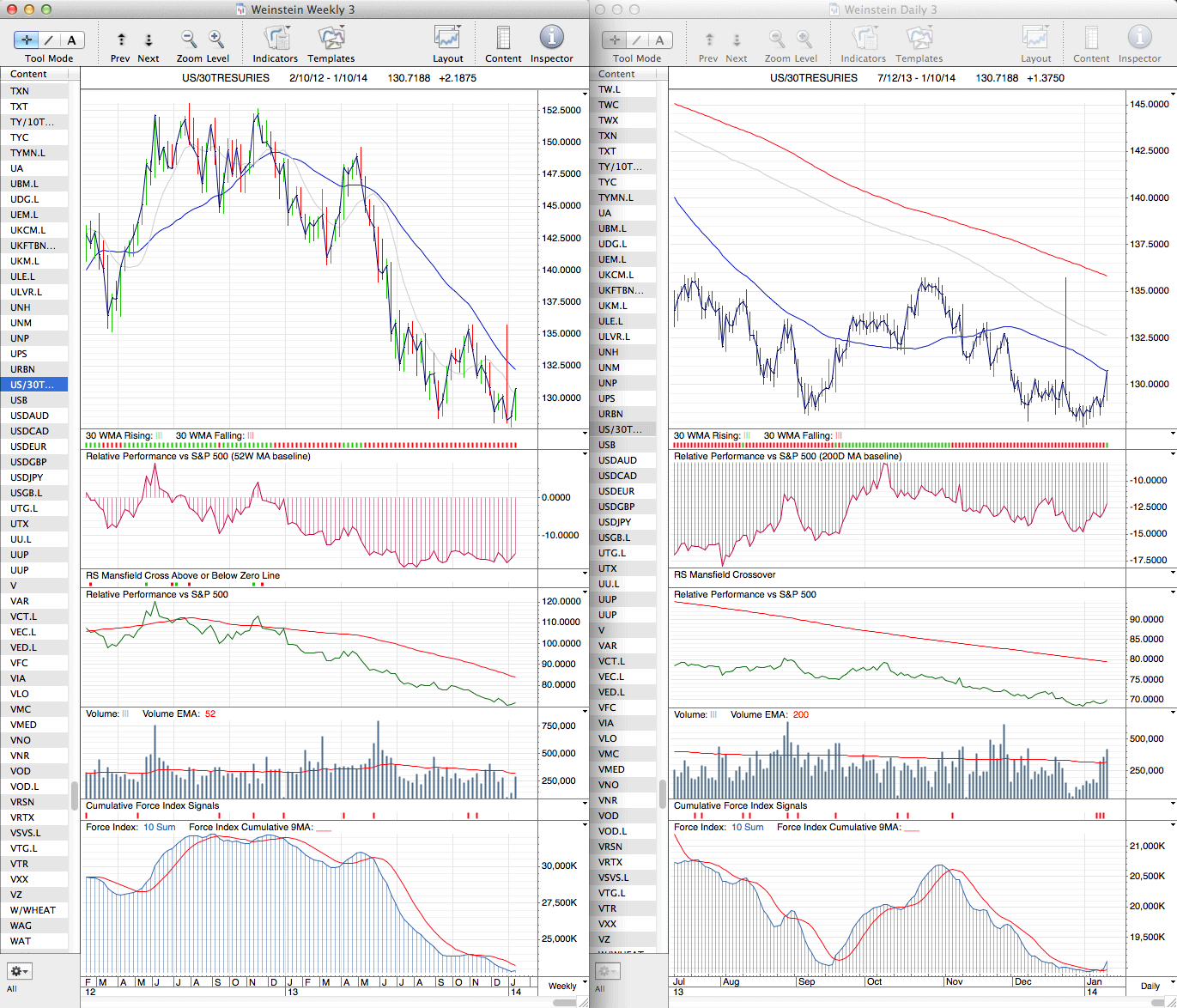Zoom out using the minus magnifier, Weekly window
1177x1008 pixels.
click(189, 39)
